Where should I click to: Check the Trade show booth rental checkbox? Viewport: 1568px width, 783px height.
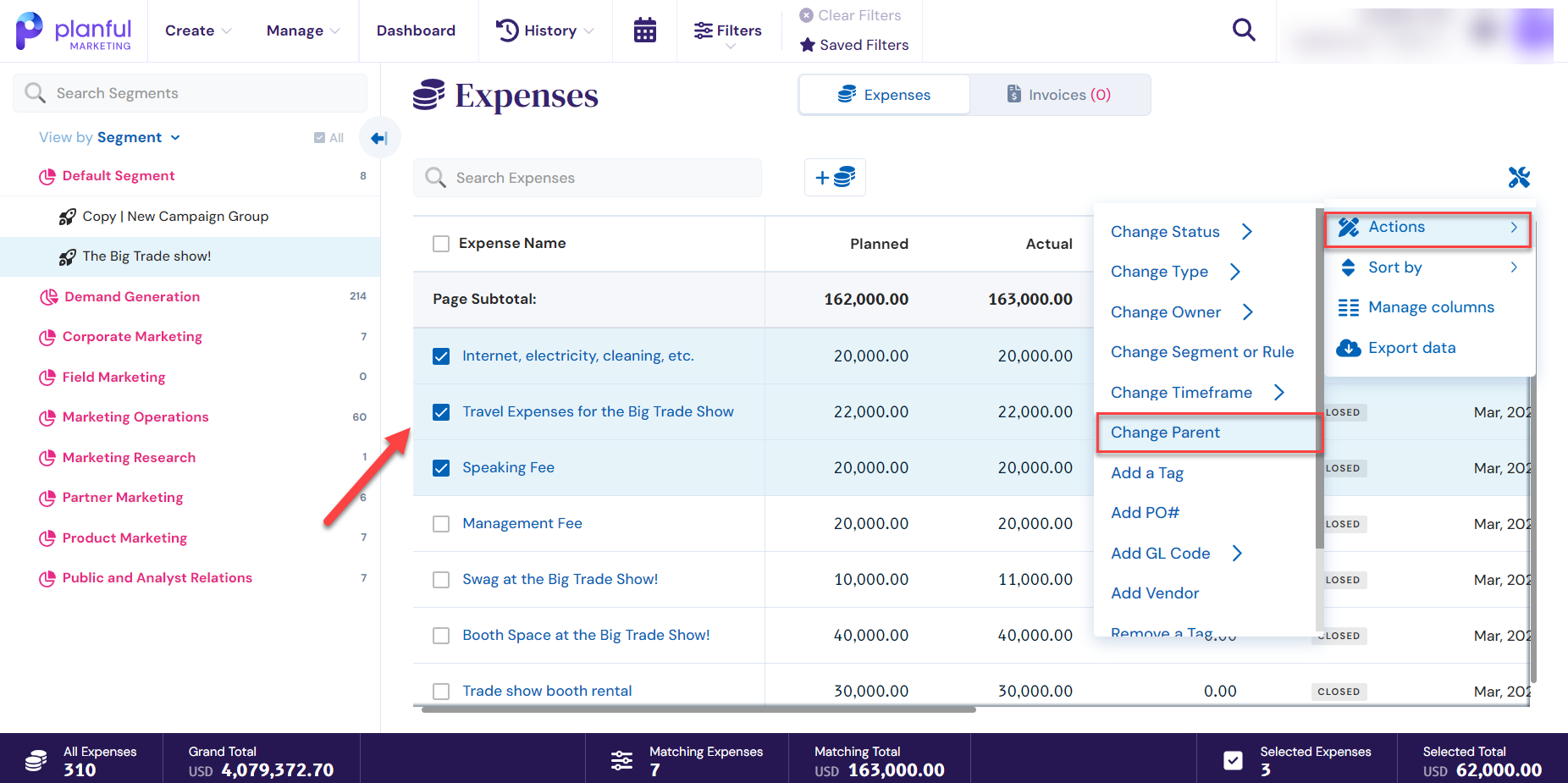[441, 692]
